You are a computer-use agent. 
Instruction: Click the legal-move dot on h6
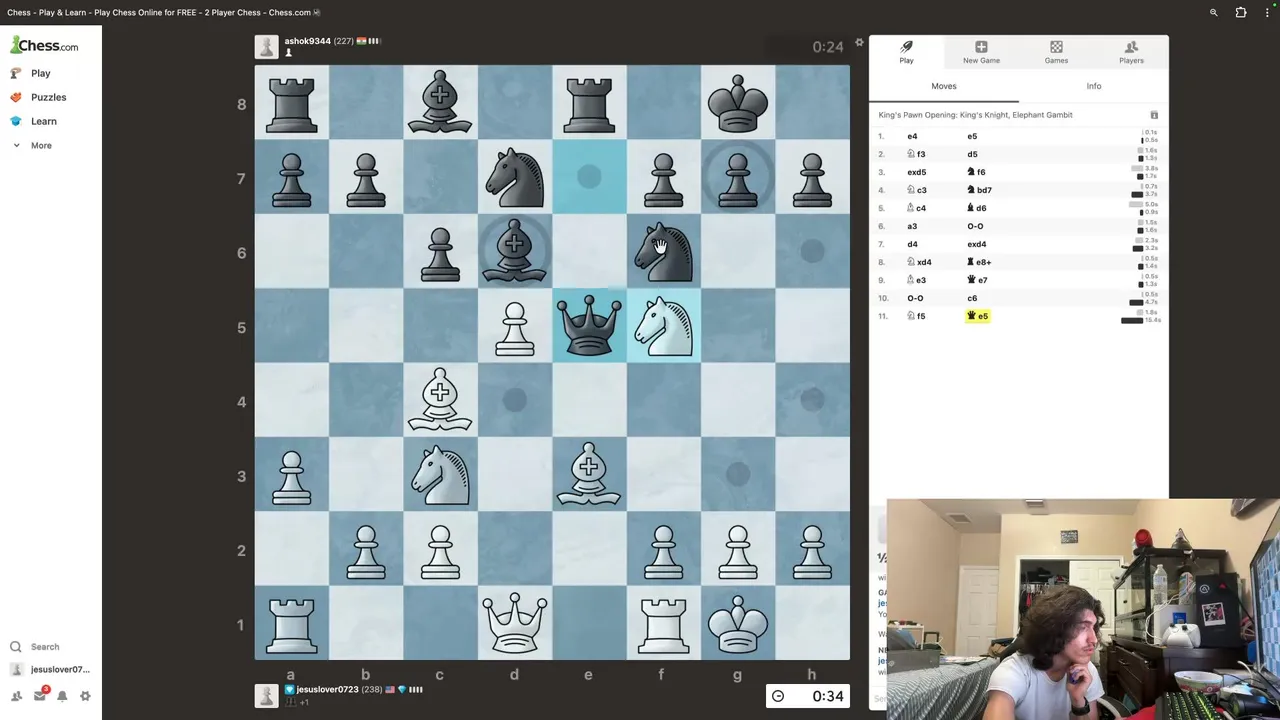(812, 252)
